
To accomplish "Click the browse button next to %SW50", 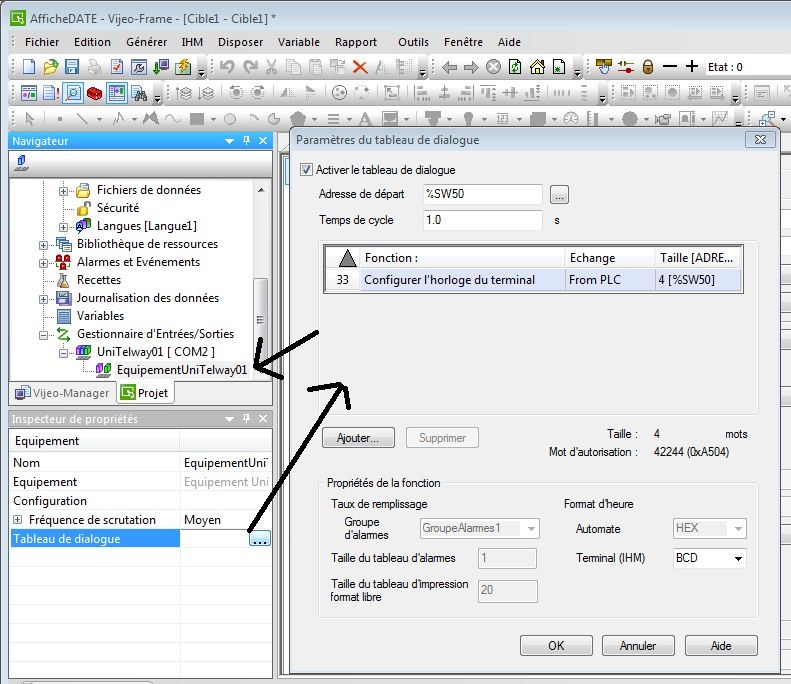I will (x=559, y=194).
